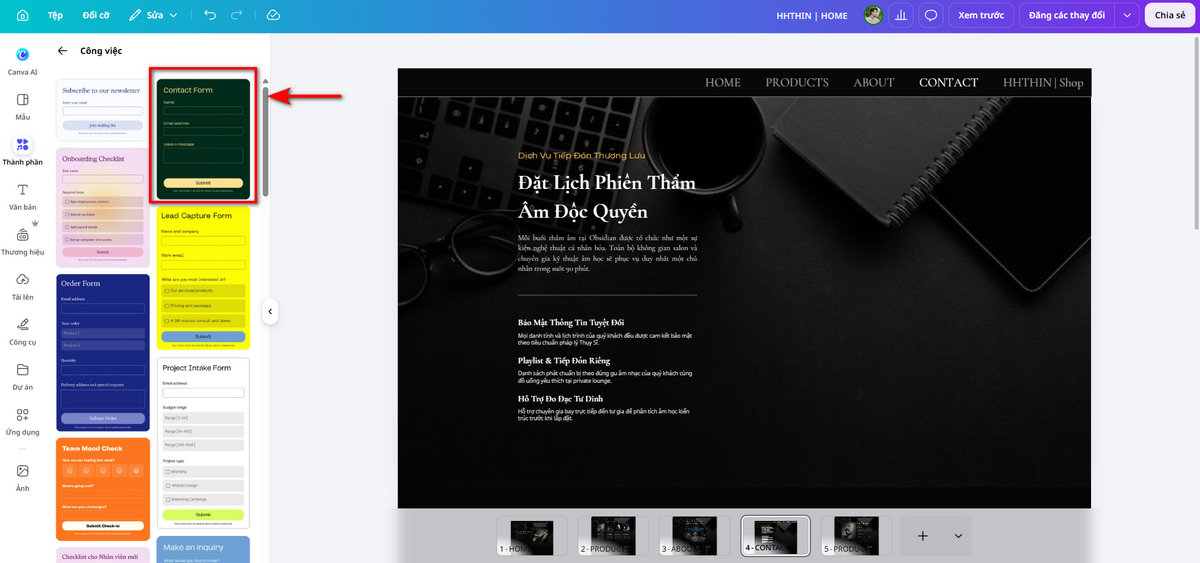Select the Team Mood Check template
Screen dimensions: 1200x563
[103, 488]
